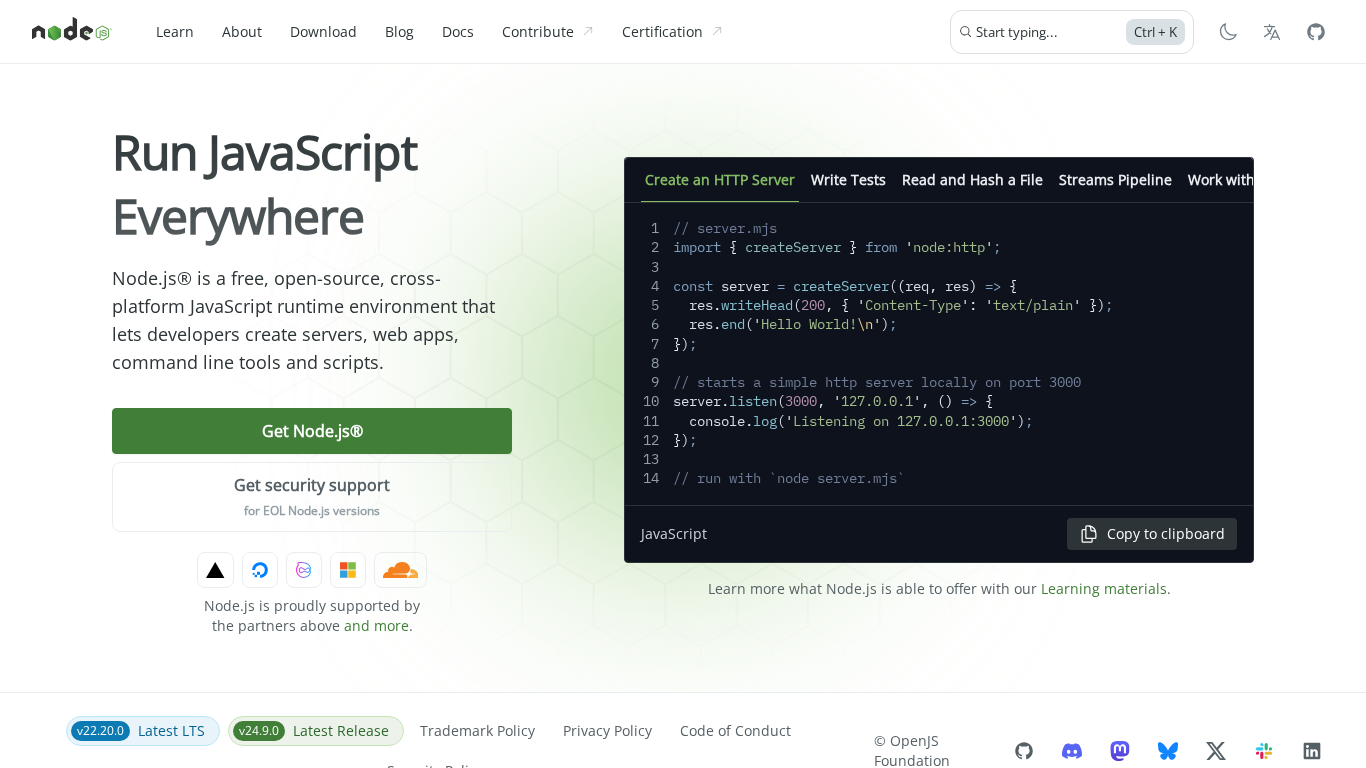
Task: Click the Node.js logo in header
Action: [71, 31]
